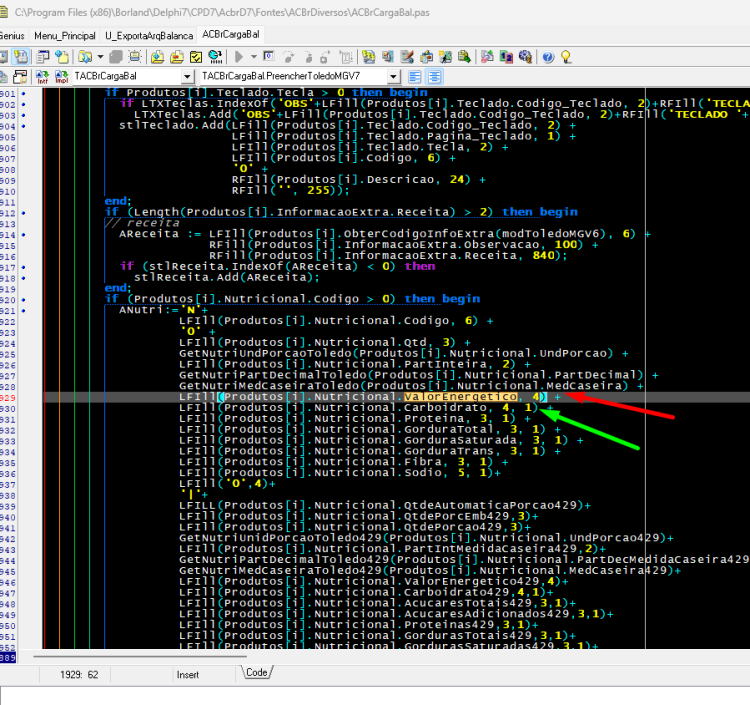
Task: Expand the Run button dropdown arrow
Action: point(254,57)
